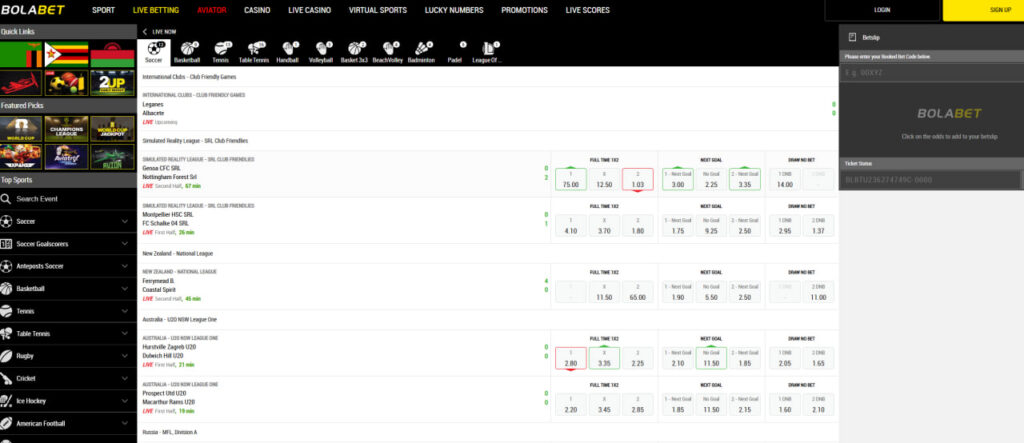Select draw odds 3.70 for Montpellier match
Viewport: 1024px width, 443px height.
pyautogui.click(x=604, y=225)
